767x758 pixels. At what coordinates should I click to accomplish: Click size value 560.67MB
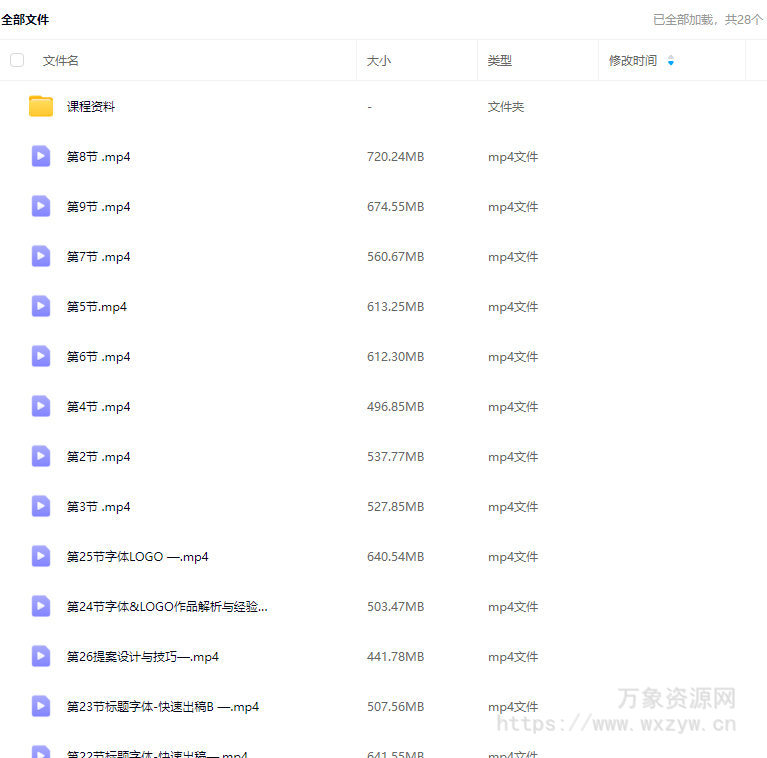tap(396, 257)
